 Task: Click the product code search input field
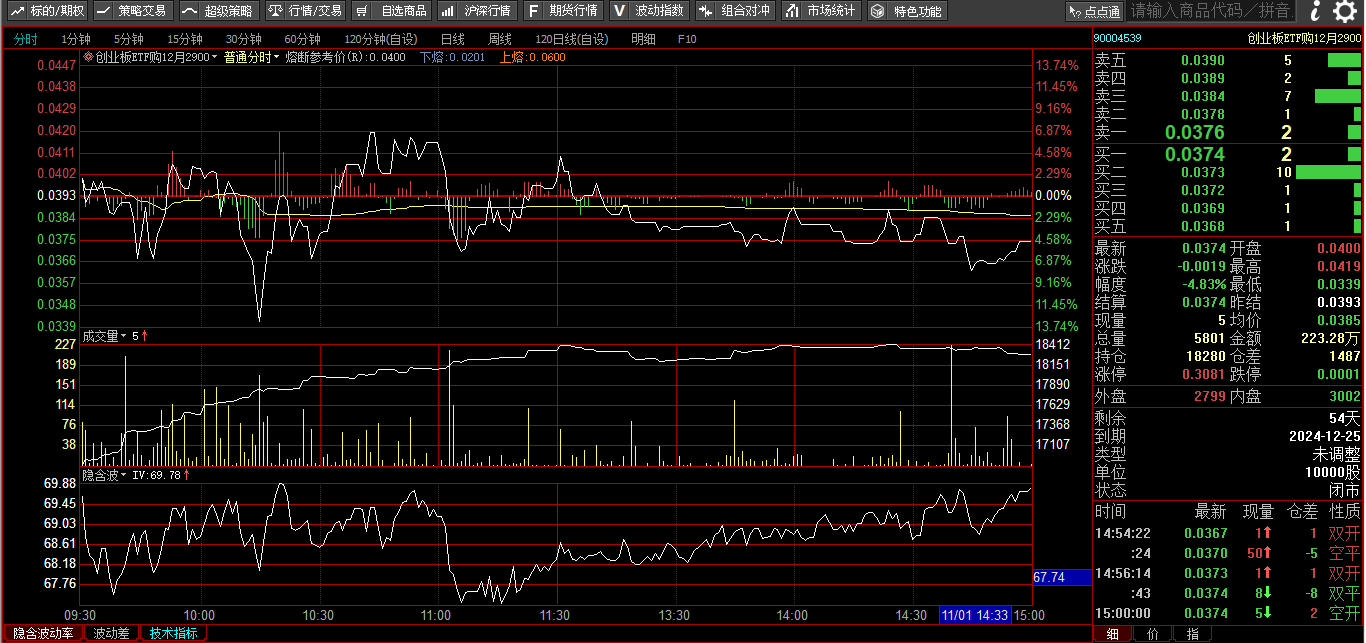(x=1211, y=11)
